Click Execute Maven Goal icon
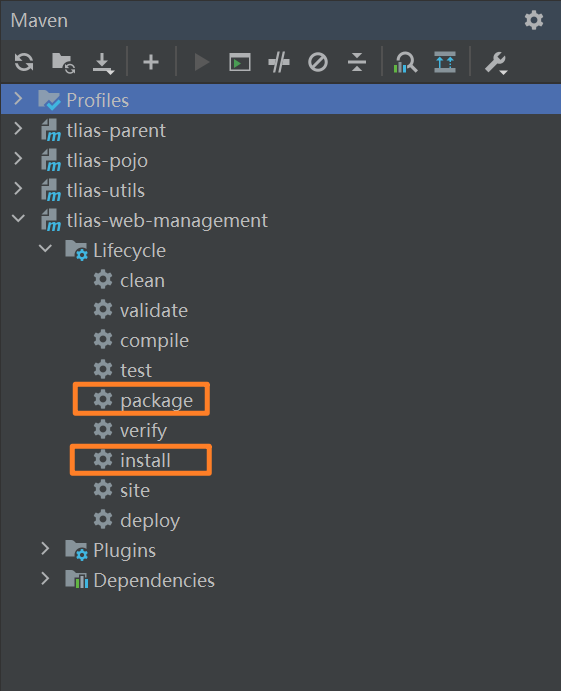 tap(240, 62)
